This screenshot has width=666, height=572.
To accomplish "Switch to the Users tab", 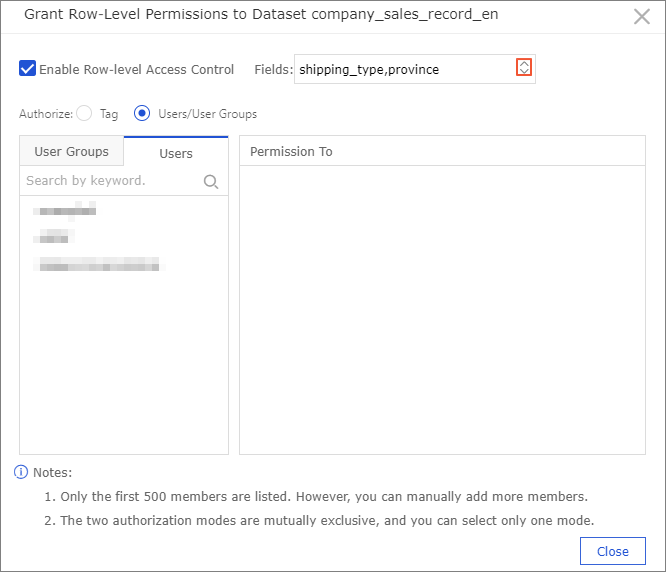I will 176,153.
